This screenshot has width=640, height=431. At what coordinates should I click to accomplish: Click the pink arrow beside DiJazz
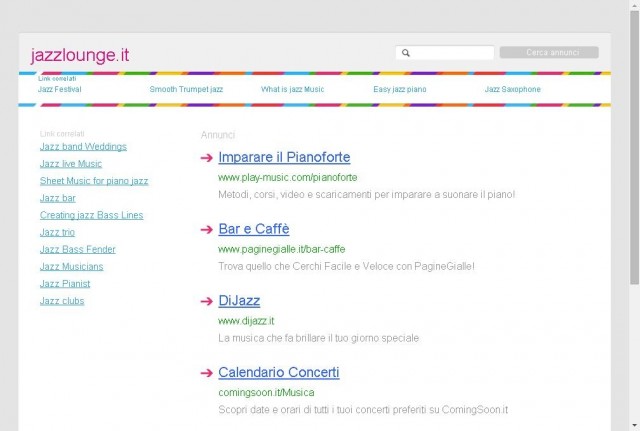tap(207, 301)
